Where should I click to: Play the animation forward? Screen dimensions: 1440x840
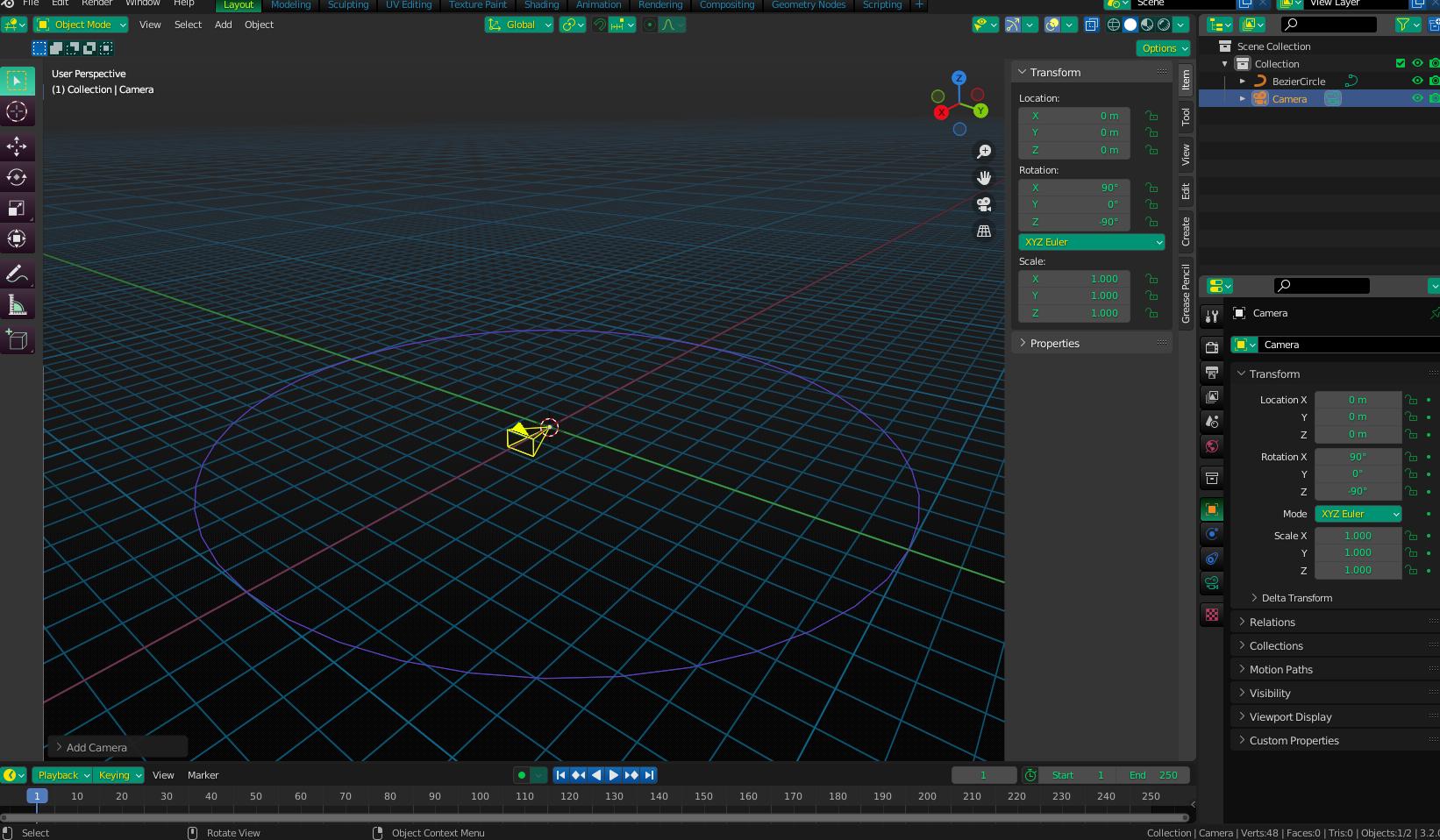[614, 775]
